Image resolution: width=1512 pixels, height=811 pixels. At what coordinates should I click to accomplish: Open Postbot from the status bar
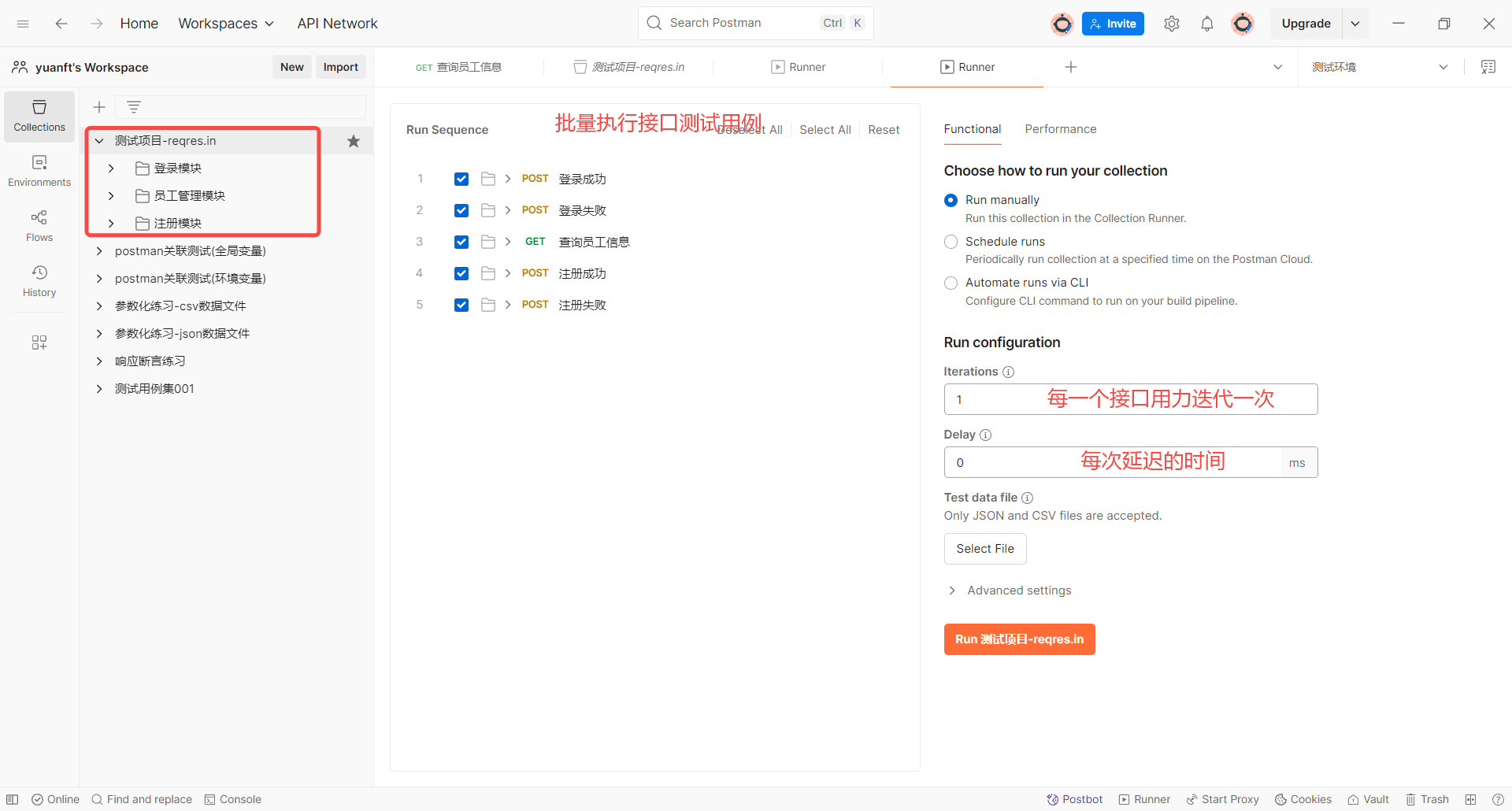(x=1074, y=799)
